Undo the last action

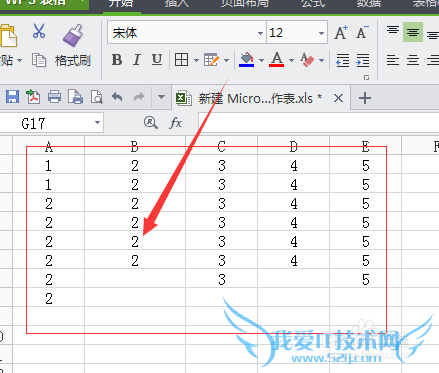point(117,97)
